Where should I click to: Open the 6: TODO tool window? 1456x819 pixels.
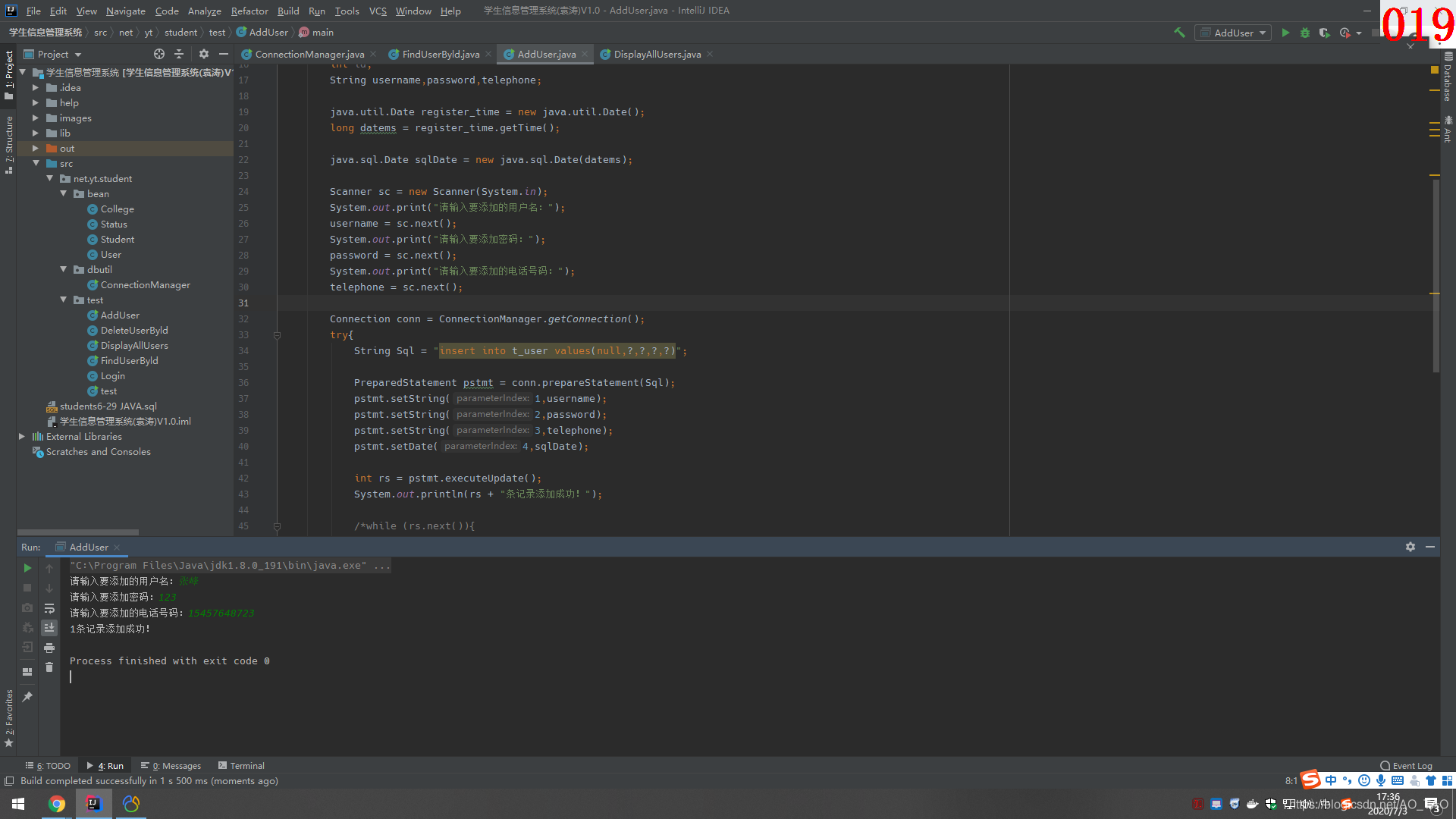click(x=48, y=765)
